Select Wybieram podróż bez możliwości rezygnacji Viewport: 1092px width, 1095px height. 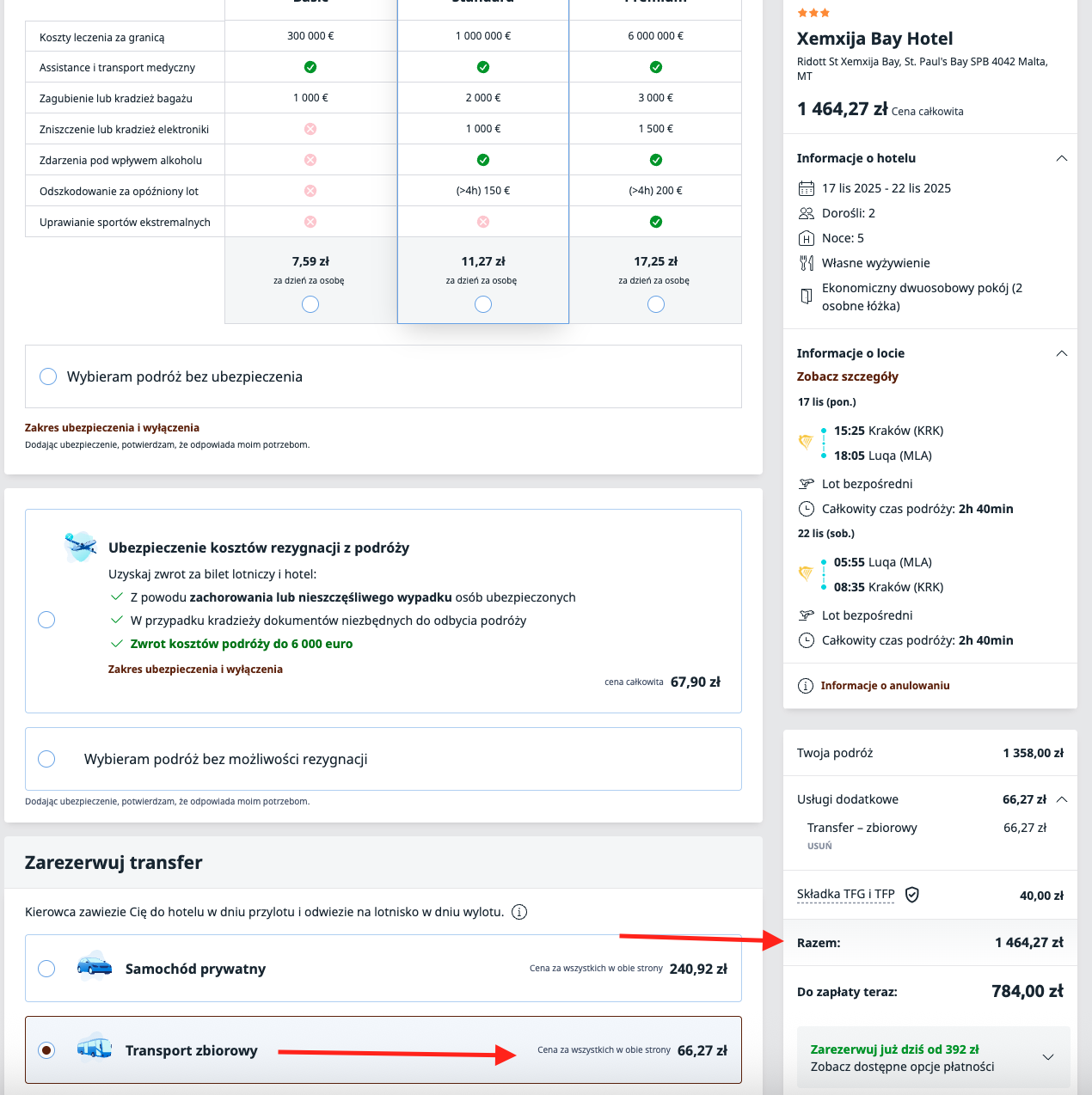46,758
